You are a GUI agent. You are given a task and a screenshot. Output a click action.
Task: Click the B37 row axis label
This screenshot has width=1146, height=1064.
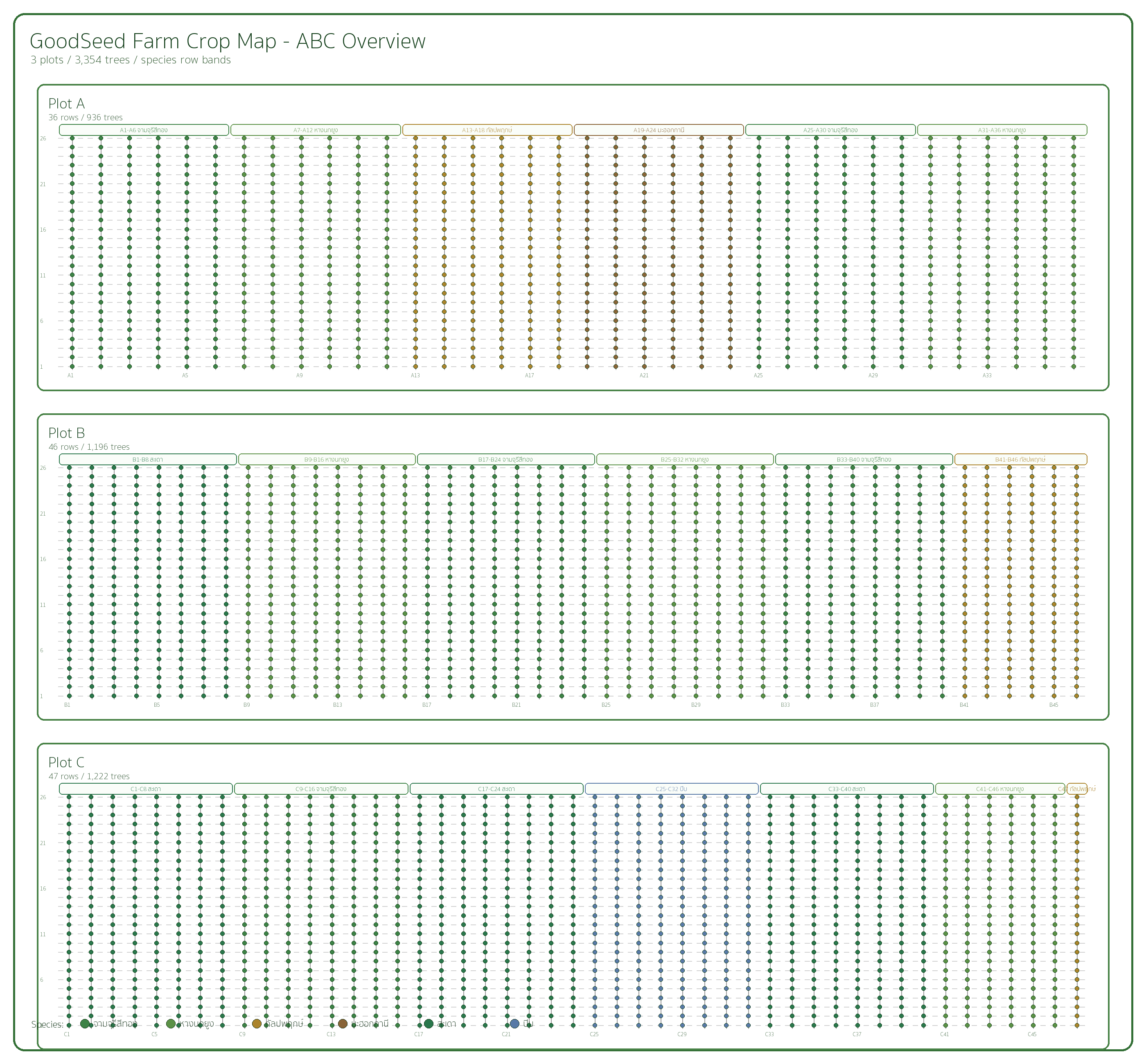tap(874, 705)
